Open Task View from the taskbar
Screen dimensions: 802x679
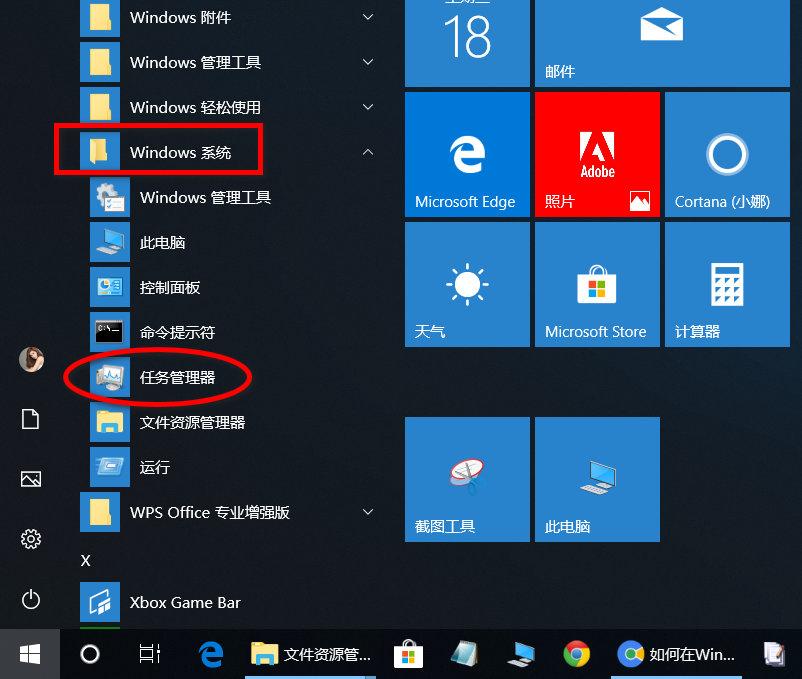147,654
